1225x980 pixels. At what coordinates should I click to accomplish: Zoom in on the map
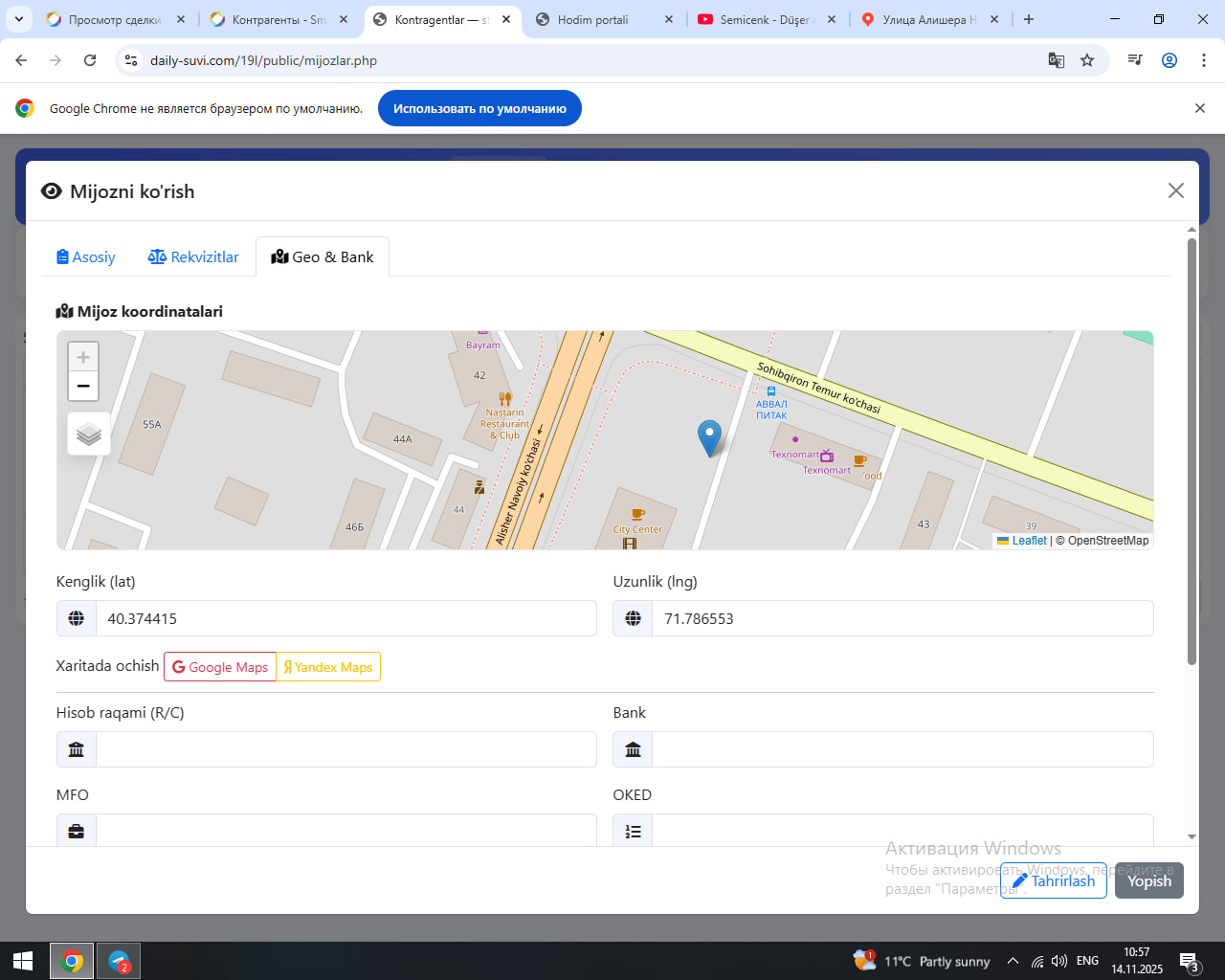[x=83, y=357]
